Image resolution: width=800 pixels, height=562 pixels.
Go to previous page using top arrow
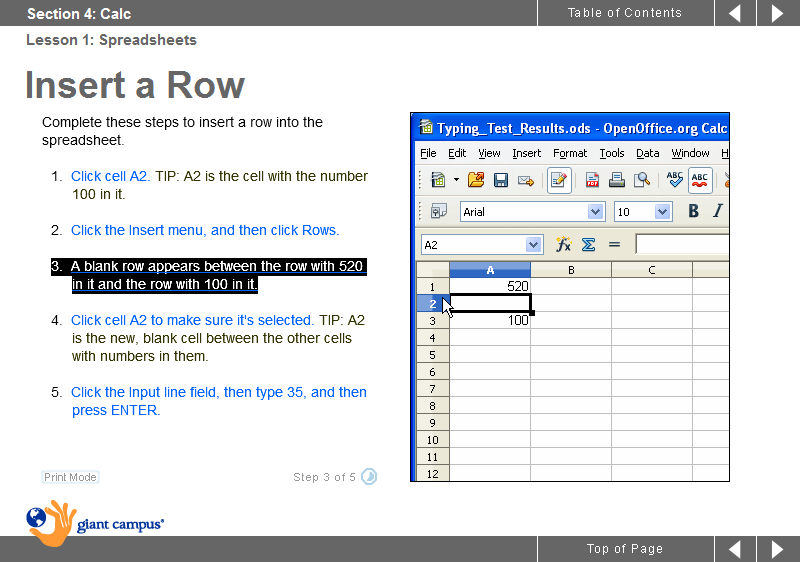click(x=735, y=13)
